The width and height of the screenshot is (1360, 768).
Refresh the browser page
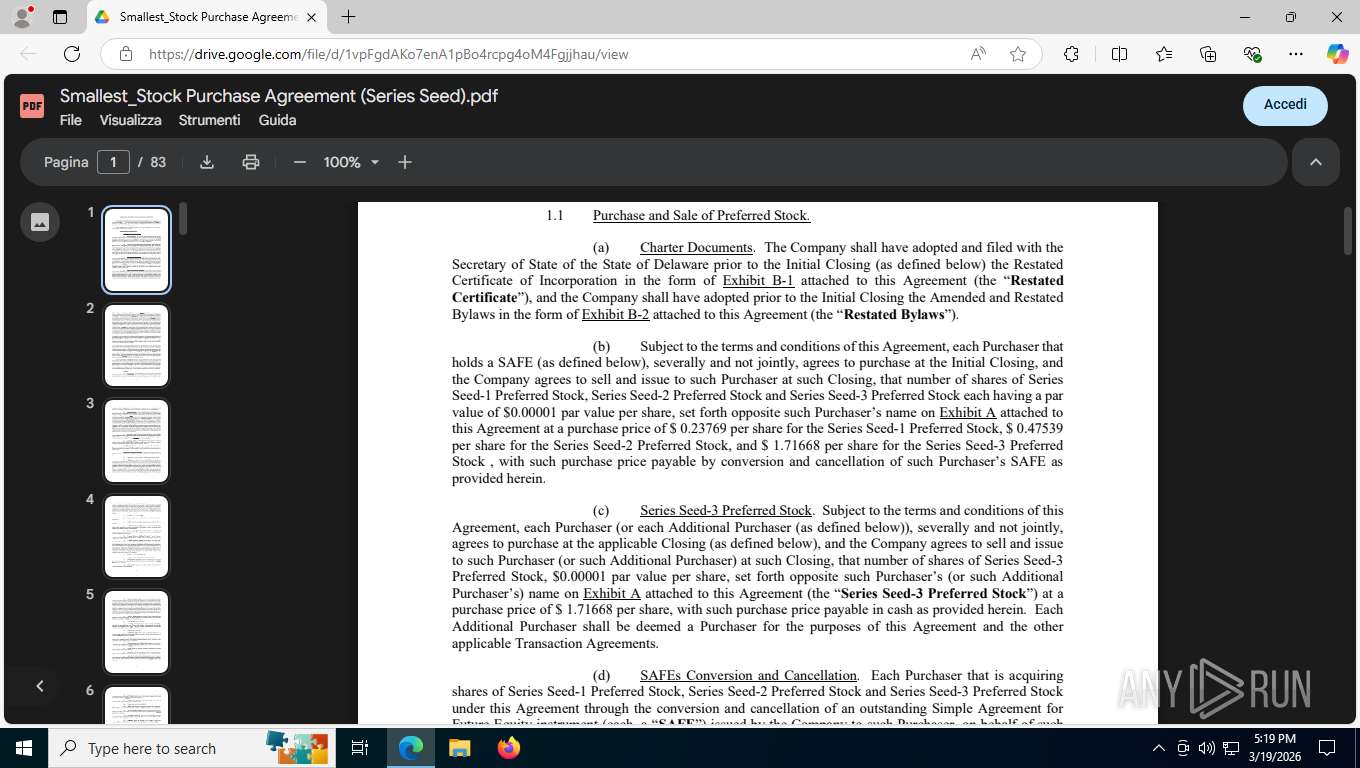(72, 54)
